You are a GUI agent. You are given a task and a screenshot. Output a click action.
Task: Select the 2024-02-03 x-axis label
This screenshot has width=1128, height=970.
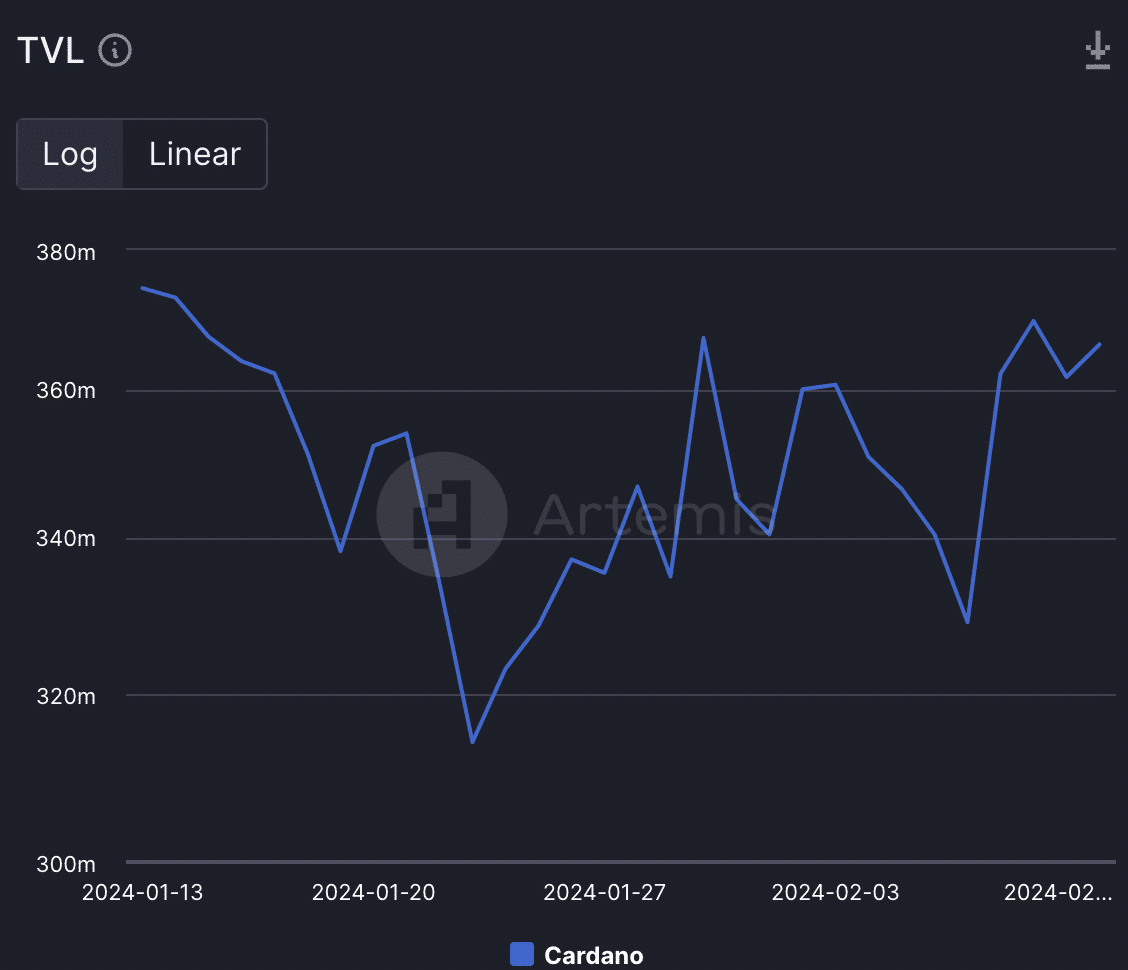[835, 892]
